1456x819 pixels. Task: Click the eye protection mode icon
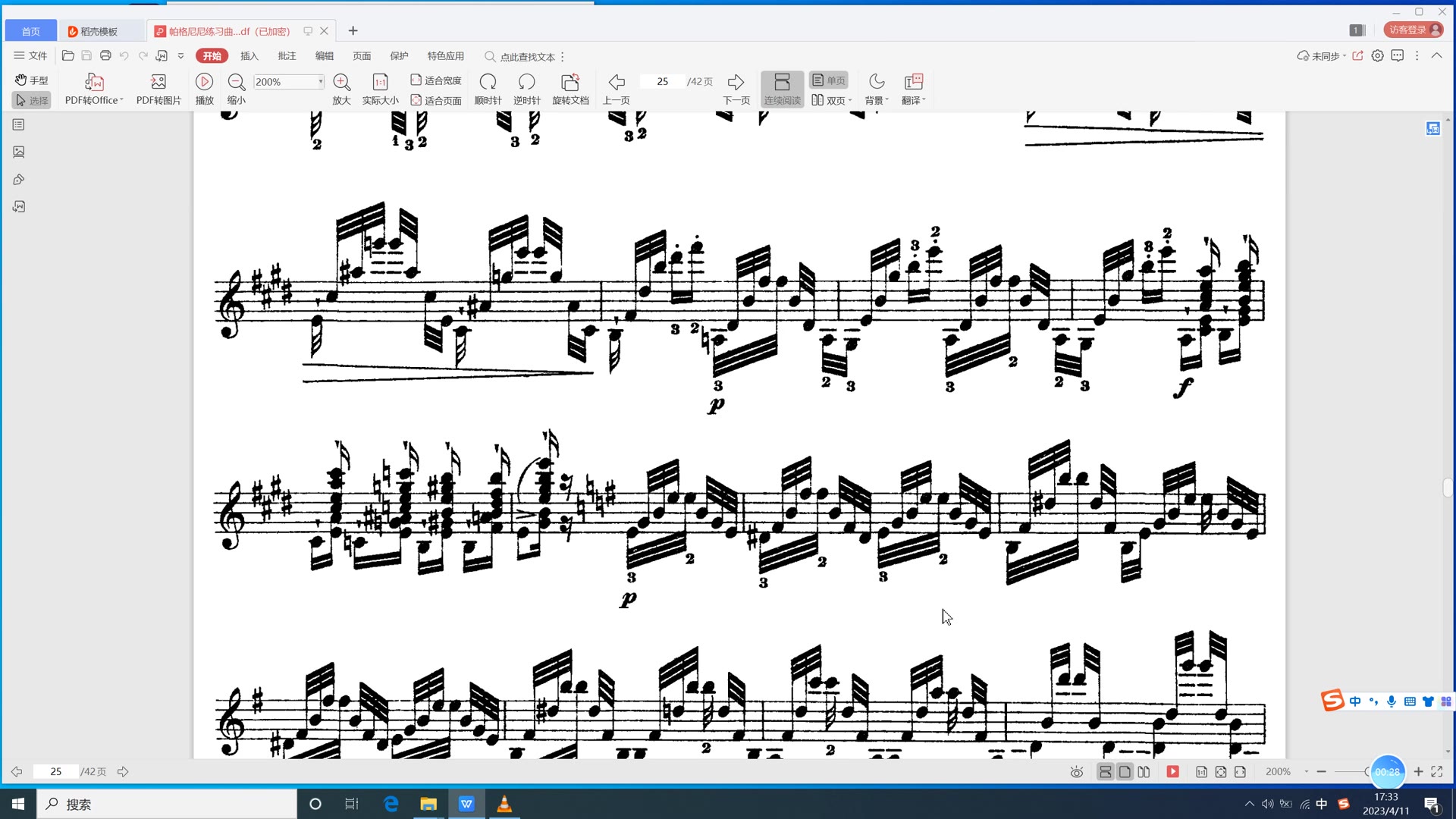(x=1076, y=772)
